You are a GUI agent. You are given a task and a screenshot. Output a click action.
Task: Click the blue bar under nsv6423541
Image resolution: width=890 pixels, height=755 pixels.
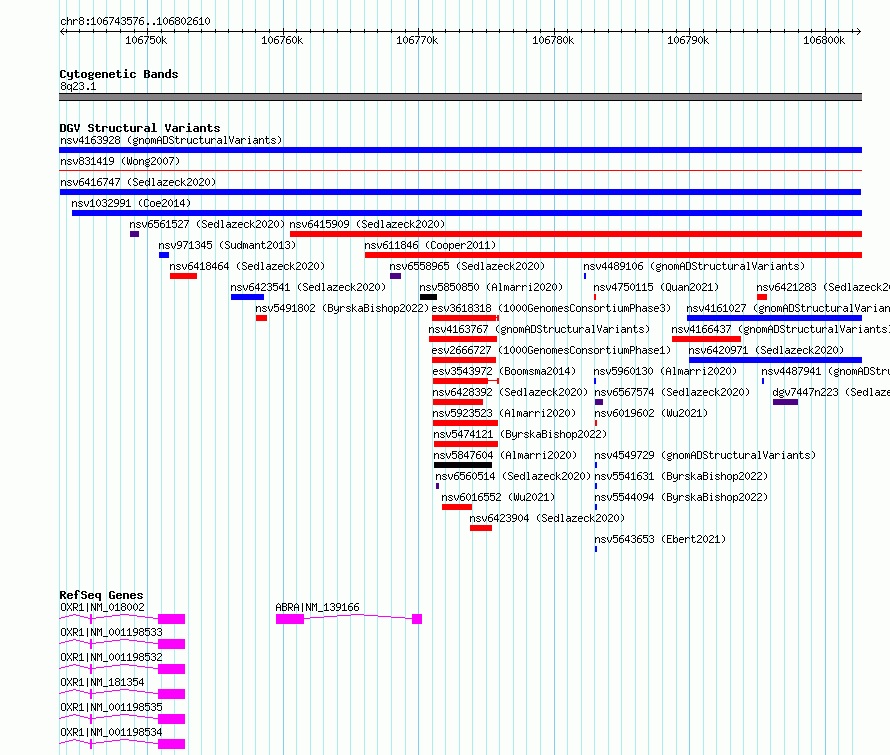pos(247,297)
